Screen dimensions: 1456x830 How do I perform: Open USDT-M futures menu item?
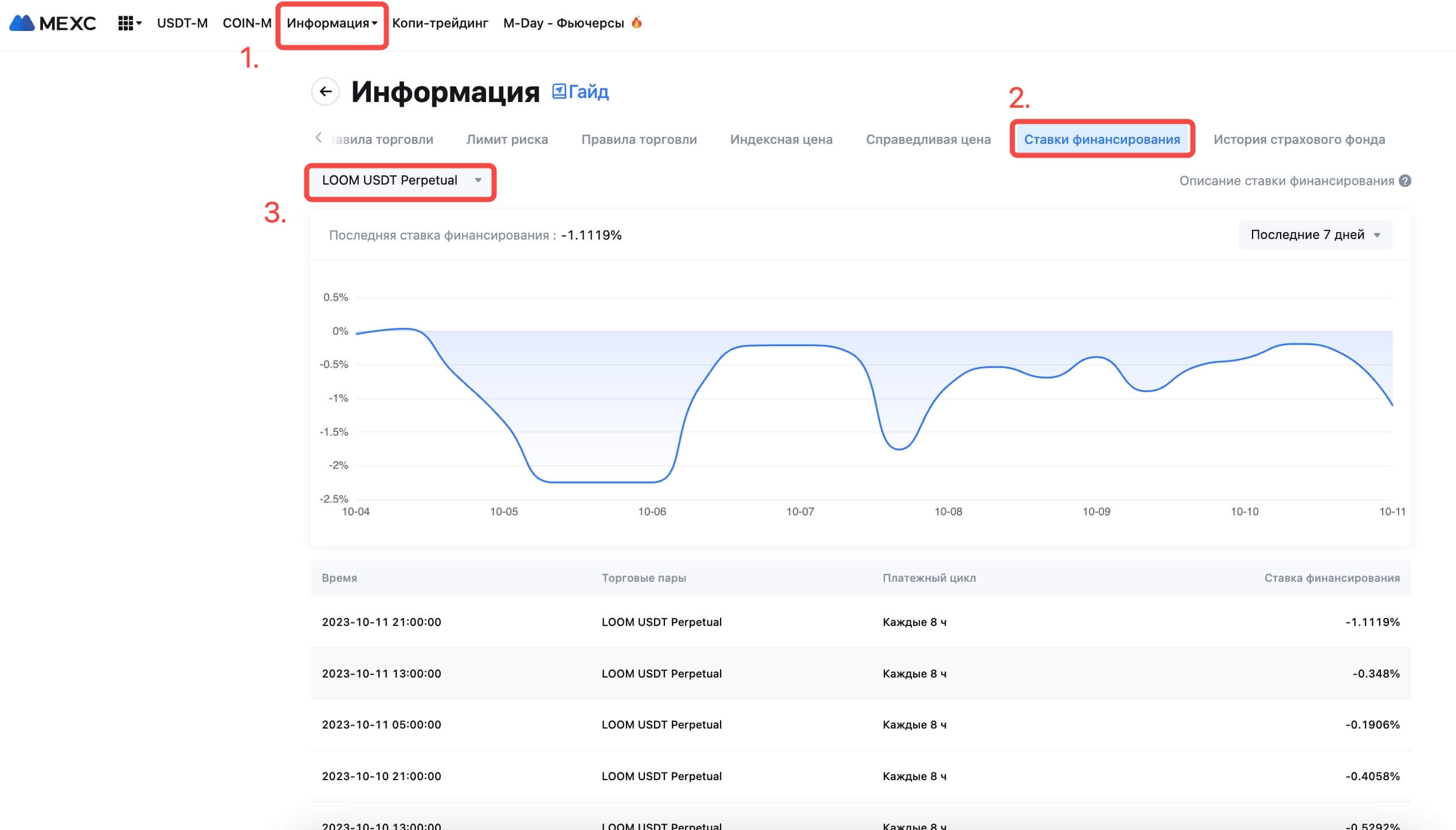pyautogui.click(x=182, y=23)
